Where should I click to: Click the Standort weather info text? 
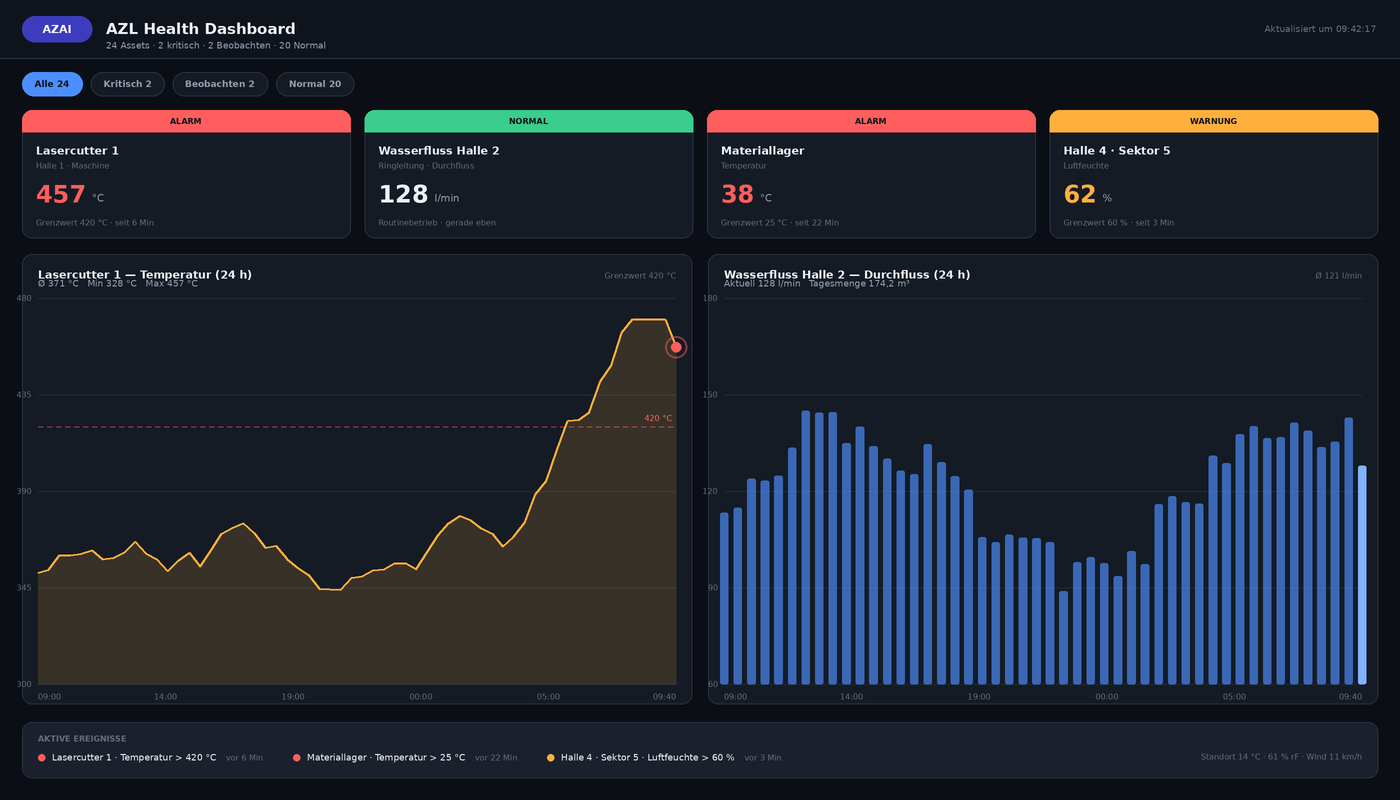[1281, 757]
